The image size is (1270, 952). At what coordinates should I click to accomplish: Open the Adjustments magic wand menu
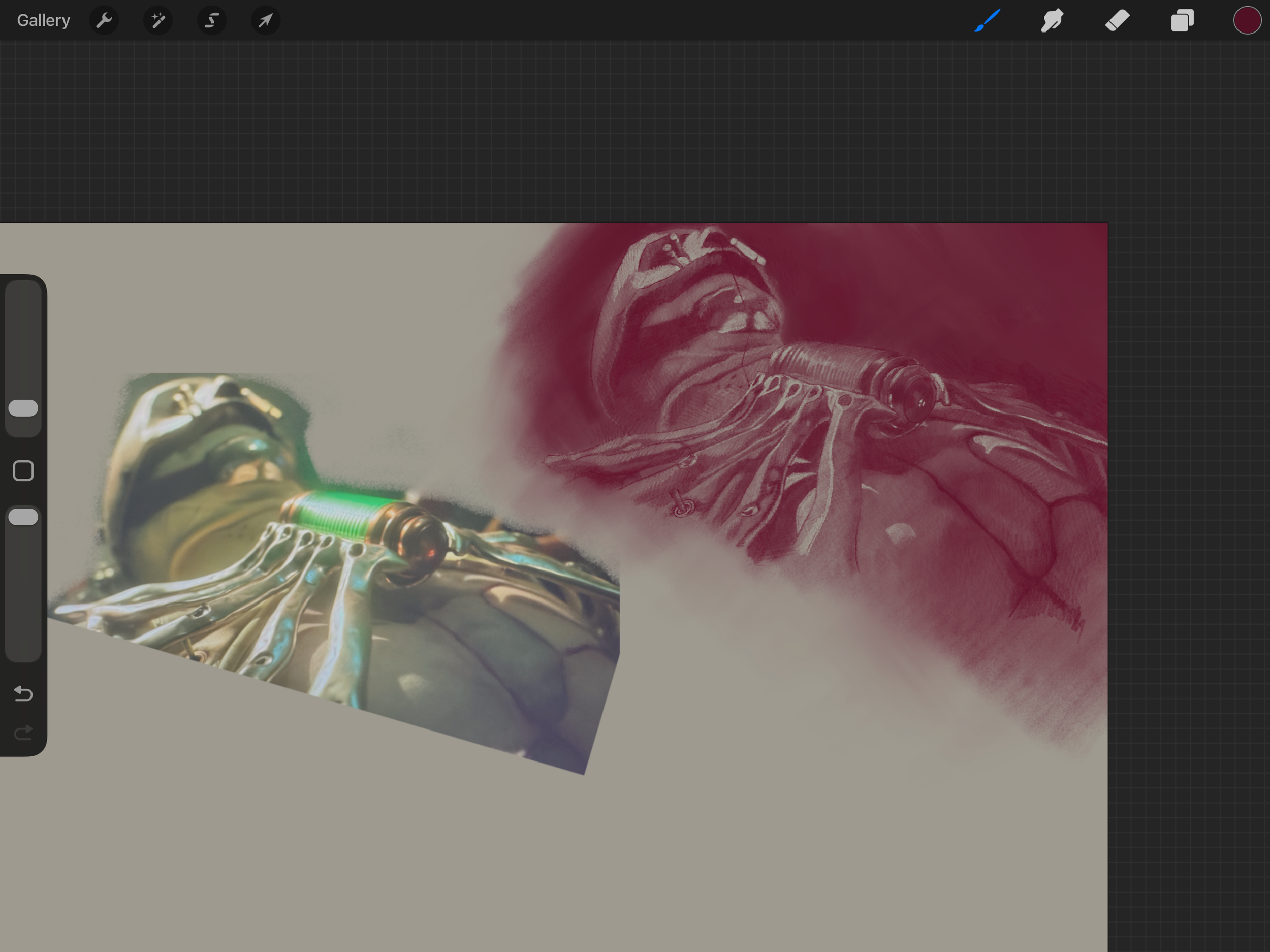158,21
